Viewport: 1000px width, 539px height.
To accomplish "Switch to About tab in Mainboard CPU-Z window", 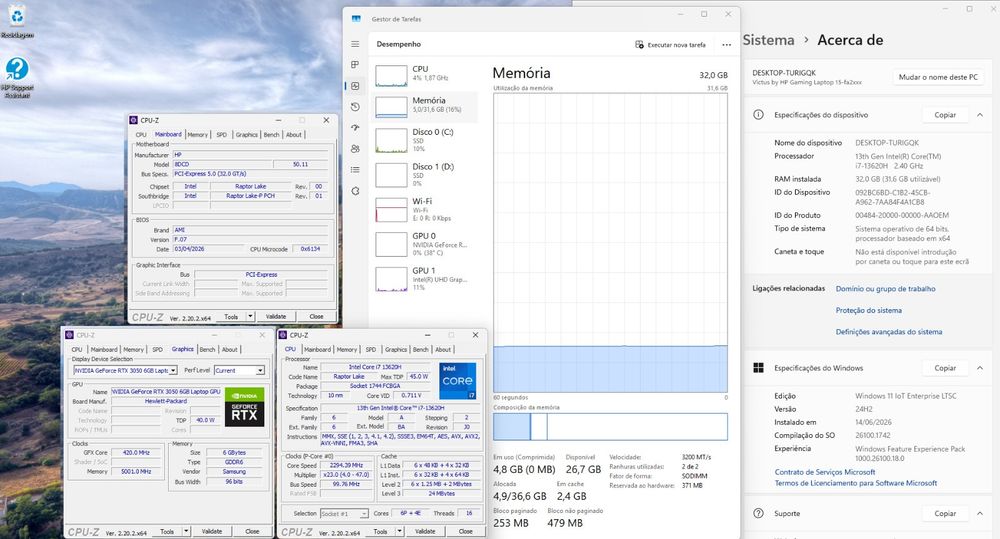I will tap(293, 135).
